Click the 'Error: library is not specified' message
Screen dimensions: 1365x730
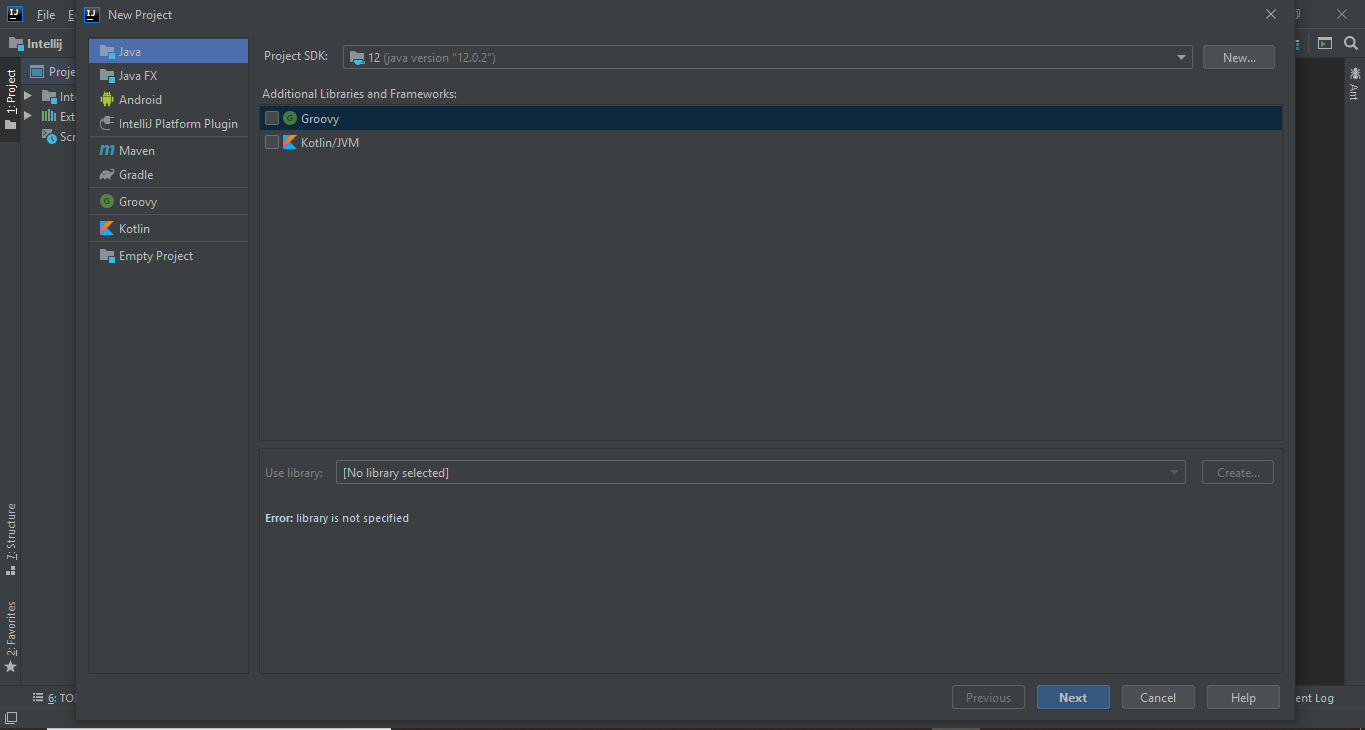[337, 518]
